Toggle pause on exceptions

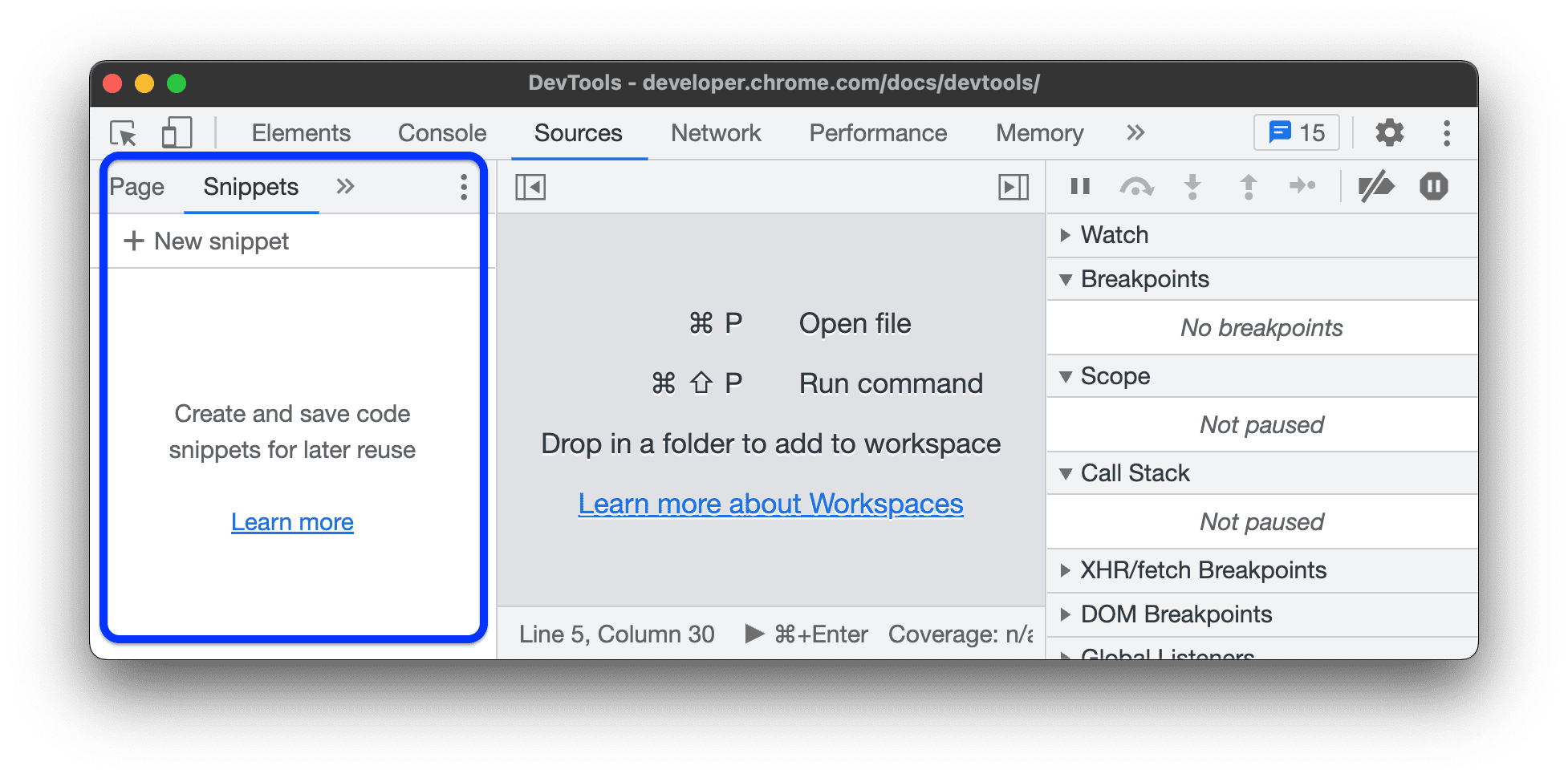[x=1433, y=186]
